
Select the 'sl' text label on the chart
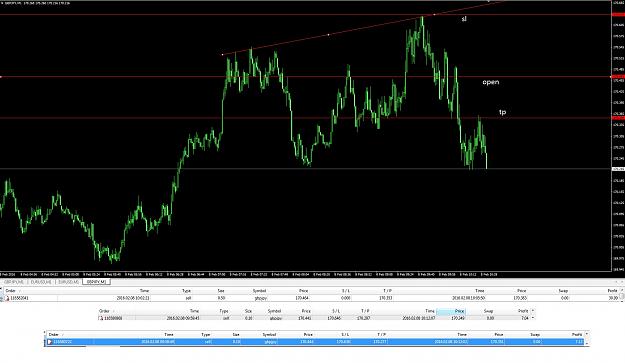[x=464, y=19]
